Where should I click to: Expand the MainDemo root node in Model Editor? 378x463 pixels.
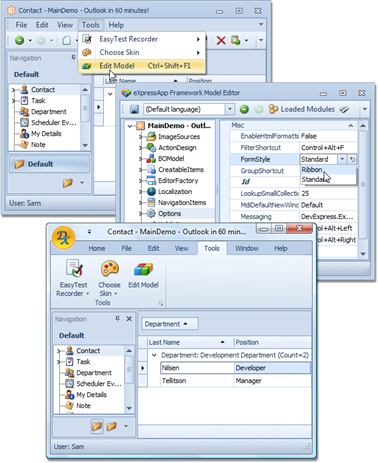pos(130,126)
